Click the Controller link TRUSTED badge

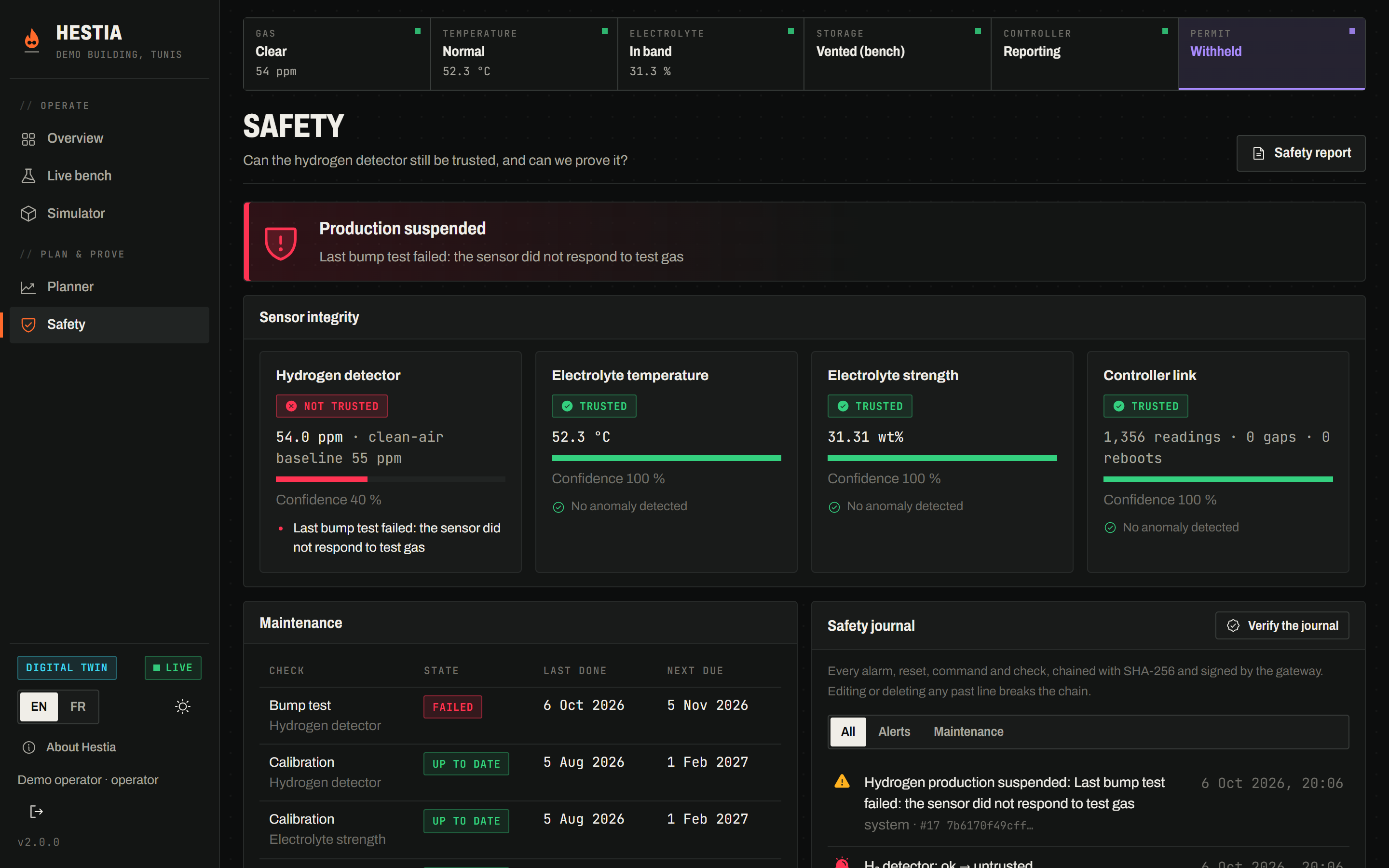pos(1145,407)
